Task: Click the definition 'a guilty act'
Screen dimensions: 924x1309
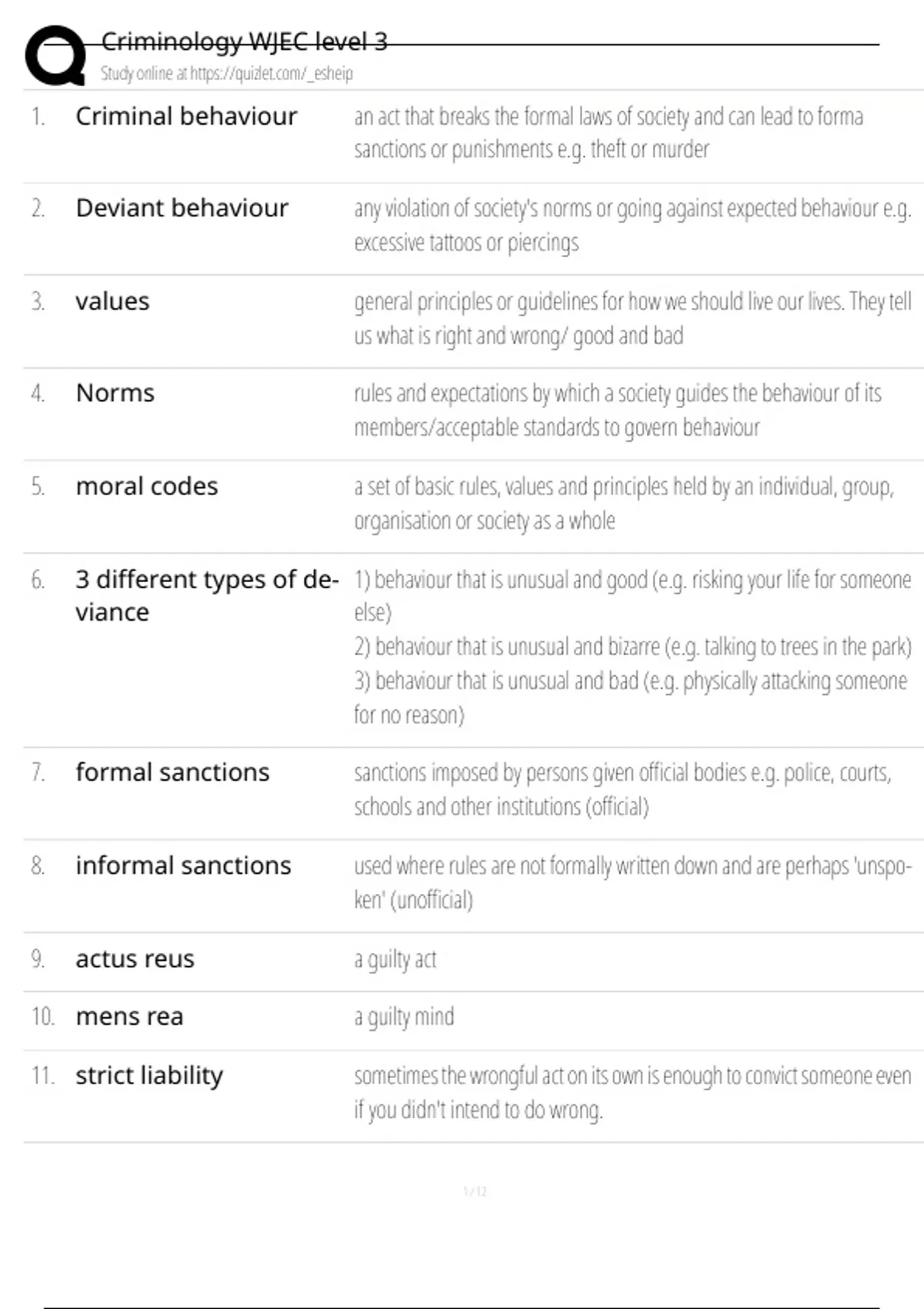Action: click(395, 959)
